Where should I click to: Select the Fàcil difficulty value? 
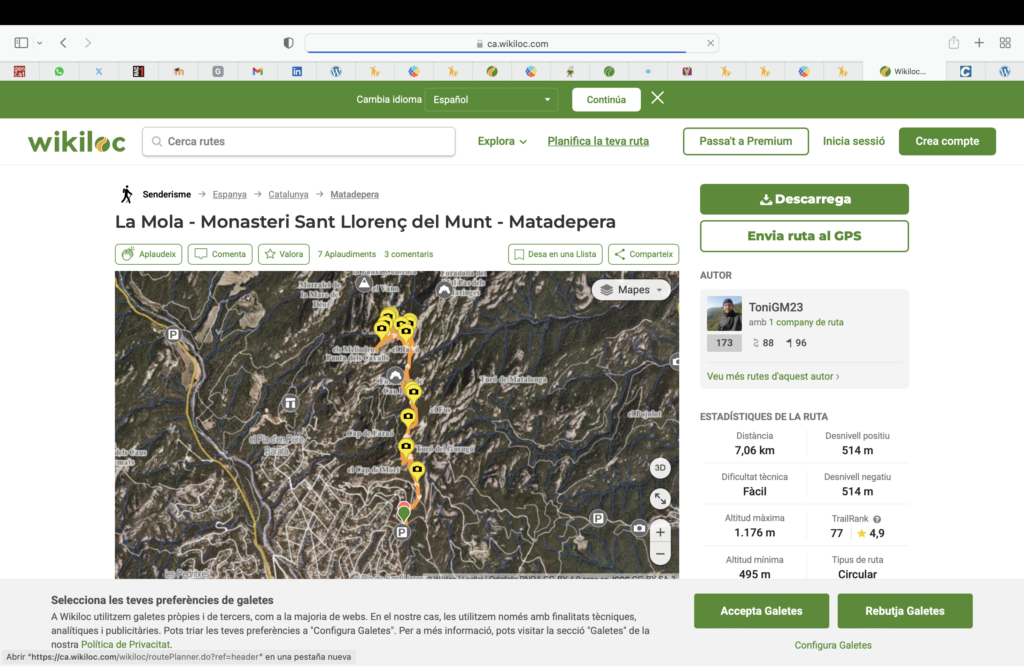tap(754, 492)
